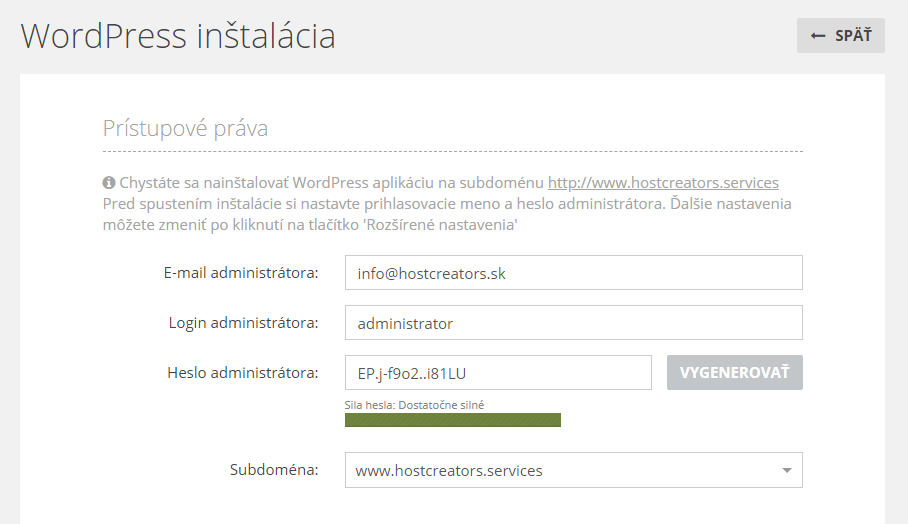Click the info icon before Chystáte

(109, 183)
